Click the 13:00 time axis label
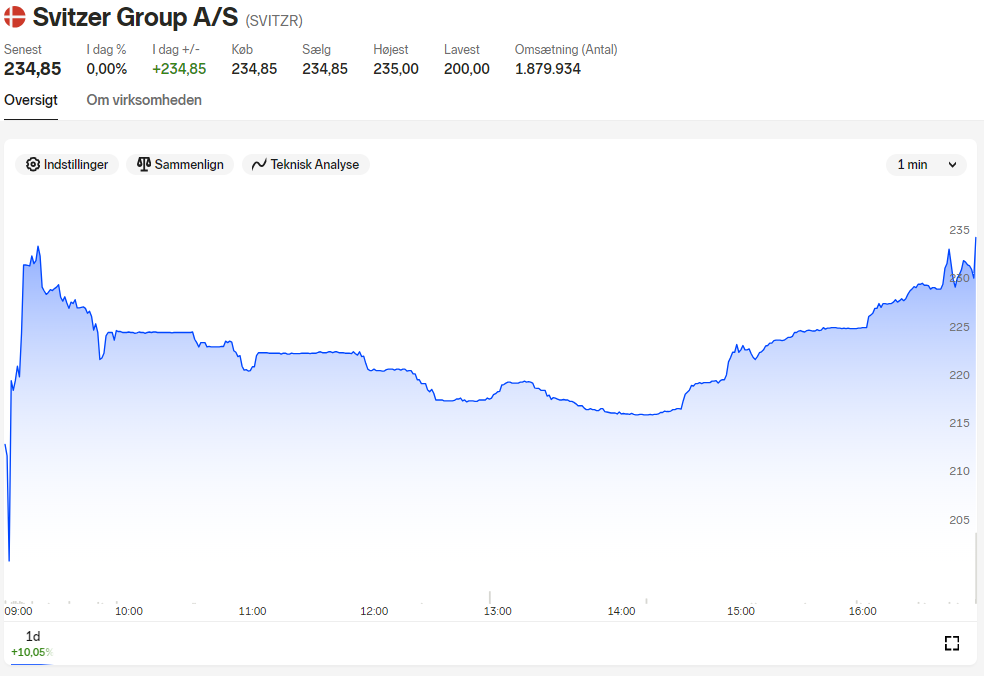984x676 pixels. (498, 611)
